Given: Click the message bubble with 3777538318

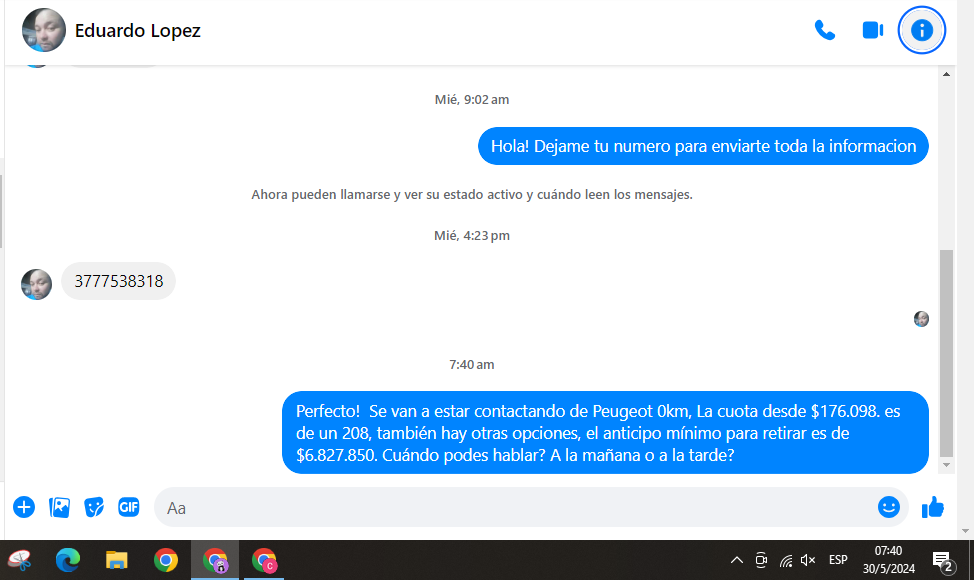Looking at the screenshot, I should (118, 281).
